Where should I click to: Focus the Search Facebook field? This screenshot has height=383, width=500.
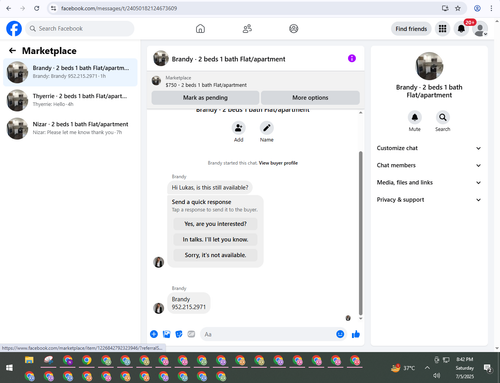tap(80, 29)
